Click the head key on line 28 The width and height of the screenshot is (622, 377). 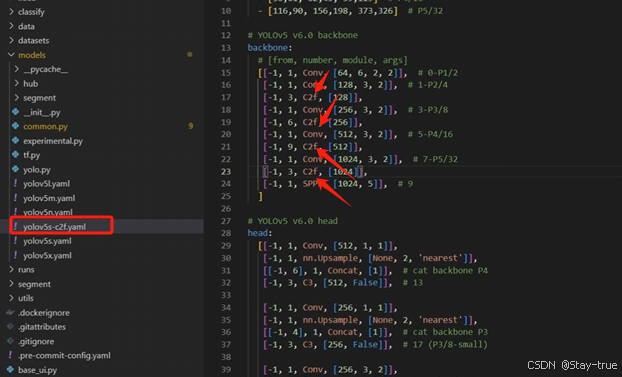(x=258, y=233)
